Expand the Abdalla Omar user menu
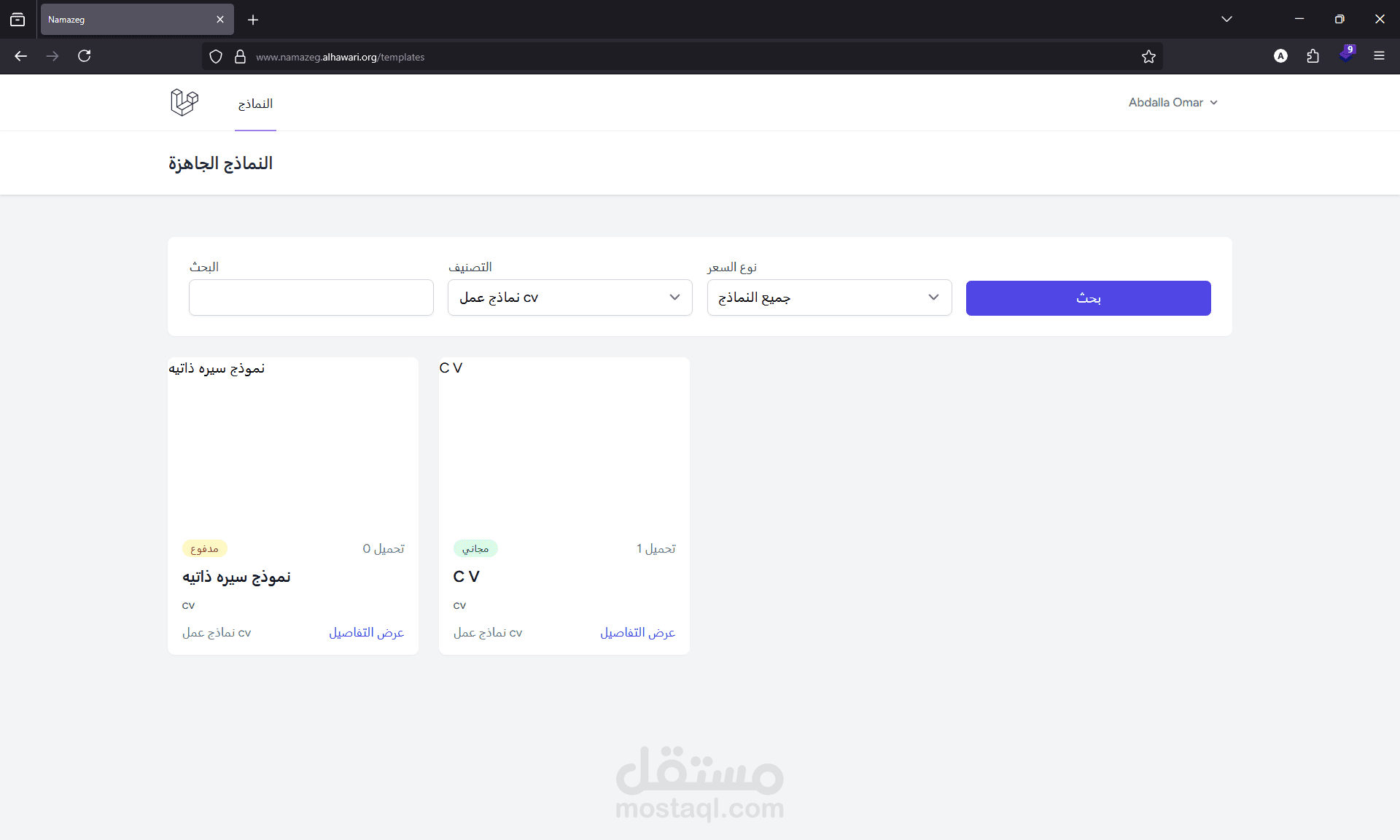This screenshot has width=1400, height=840. 1172,103
